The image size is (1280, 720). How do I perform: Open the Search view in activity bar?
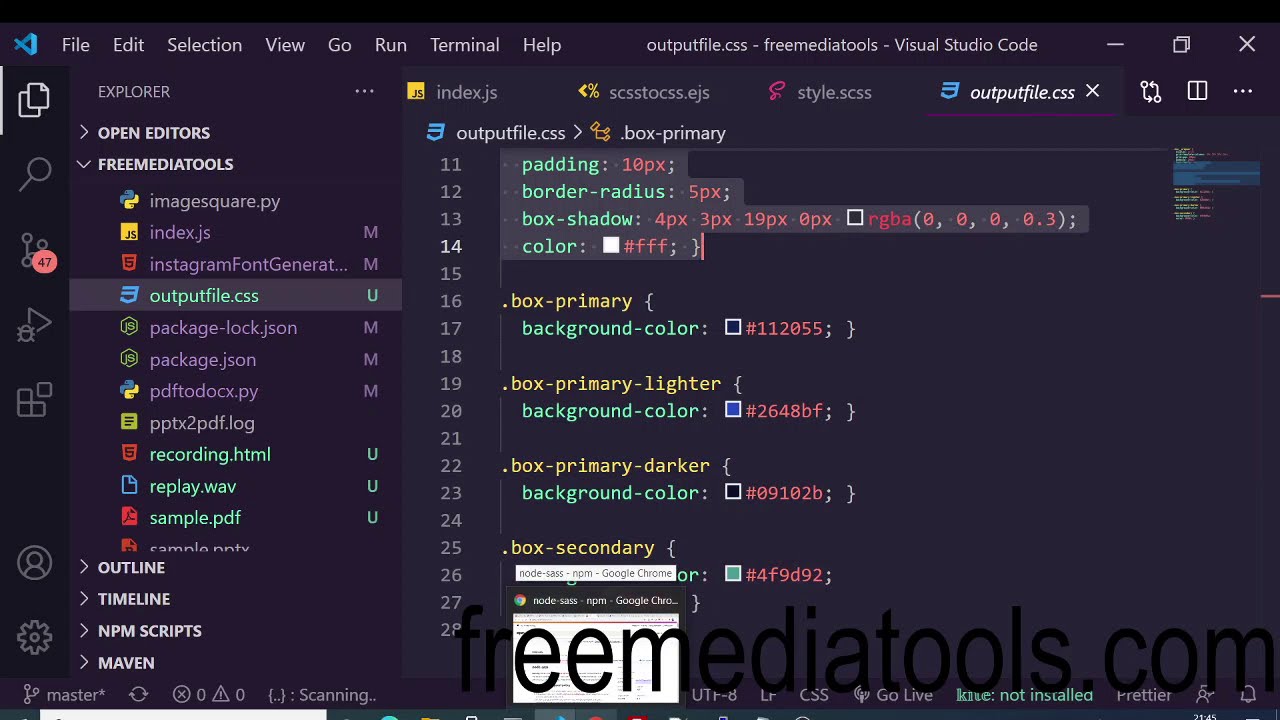pos(35,172)
